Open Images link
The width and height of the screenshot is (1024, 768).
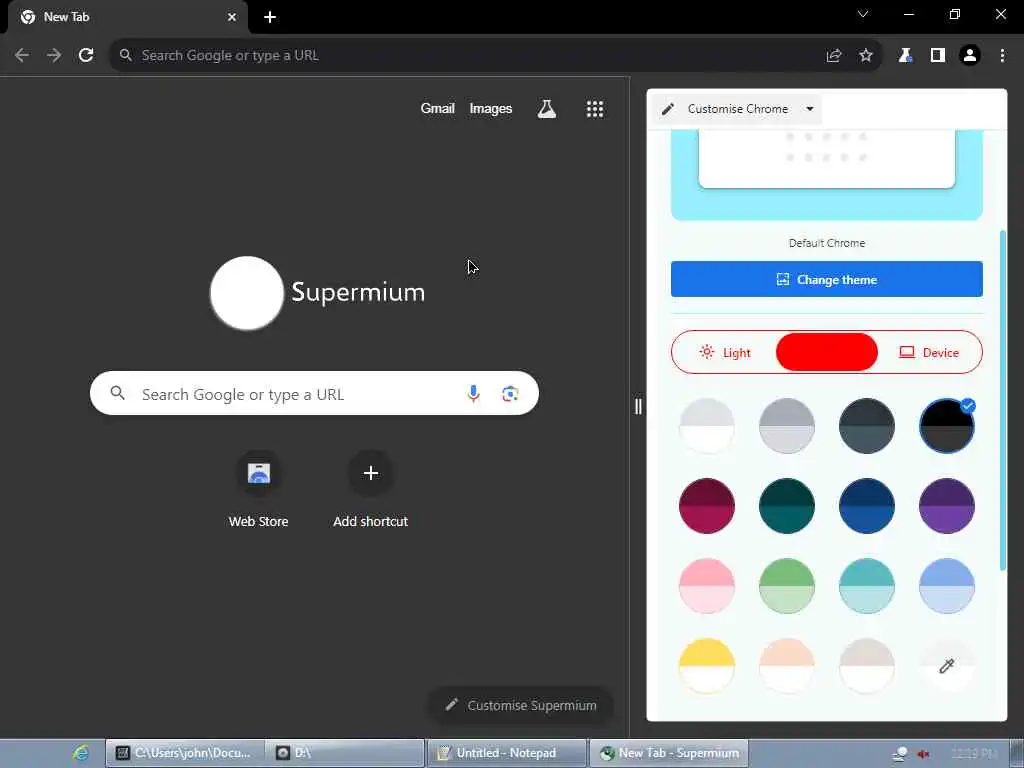pos(490,108)
